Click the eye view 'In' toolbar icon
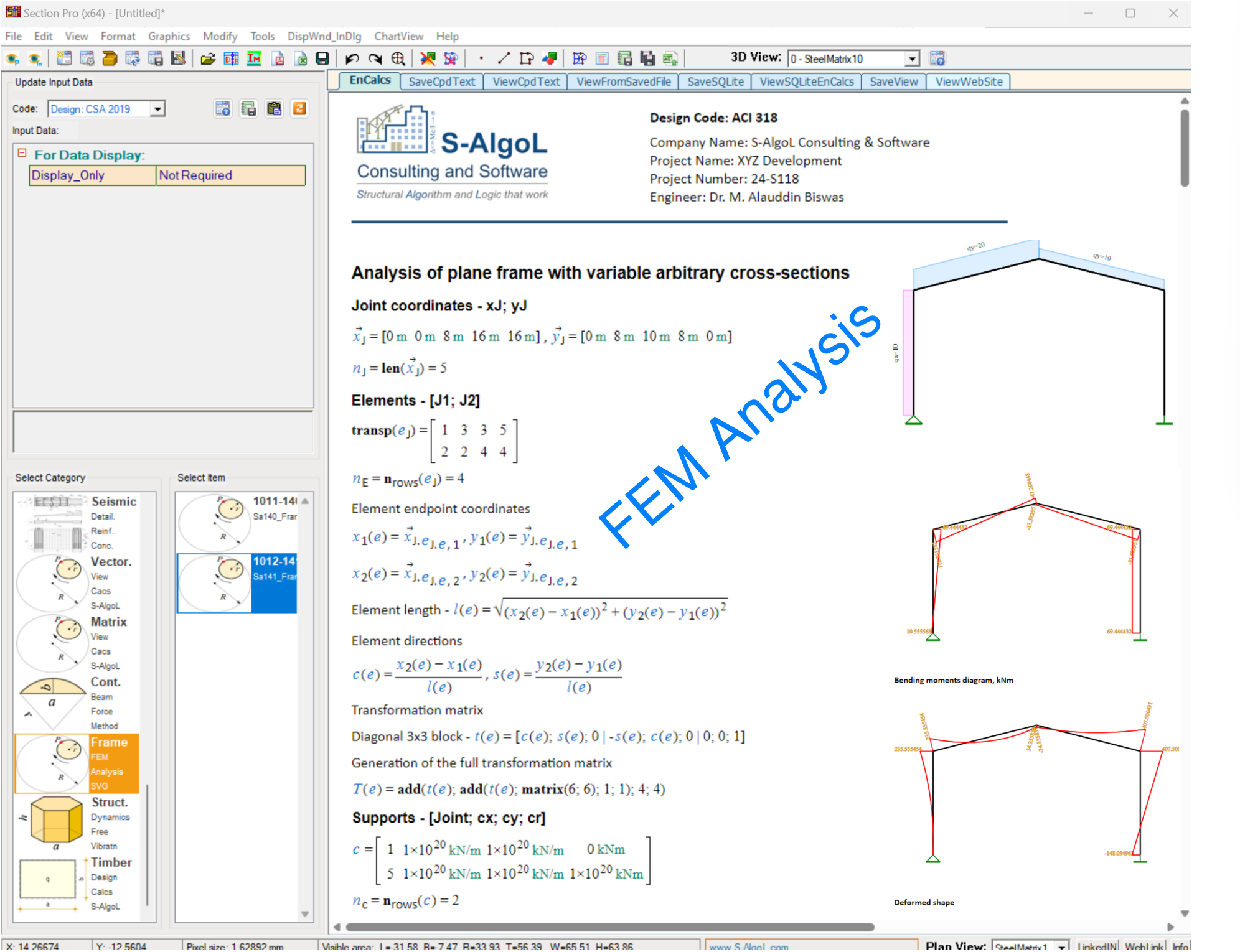 click(35, 59)
